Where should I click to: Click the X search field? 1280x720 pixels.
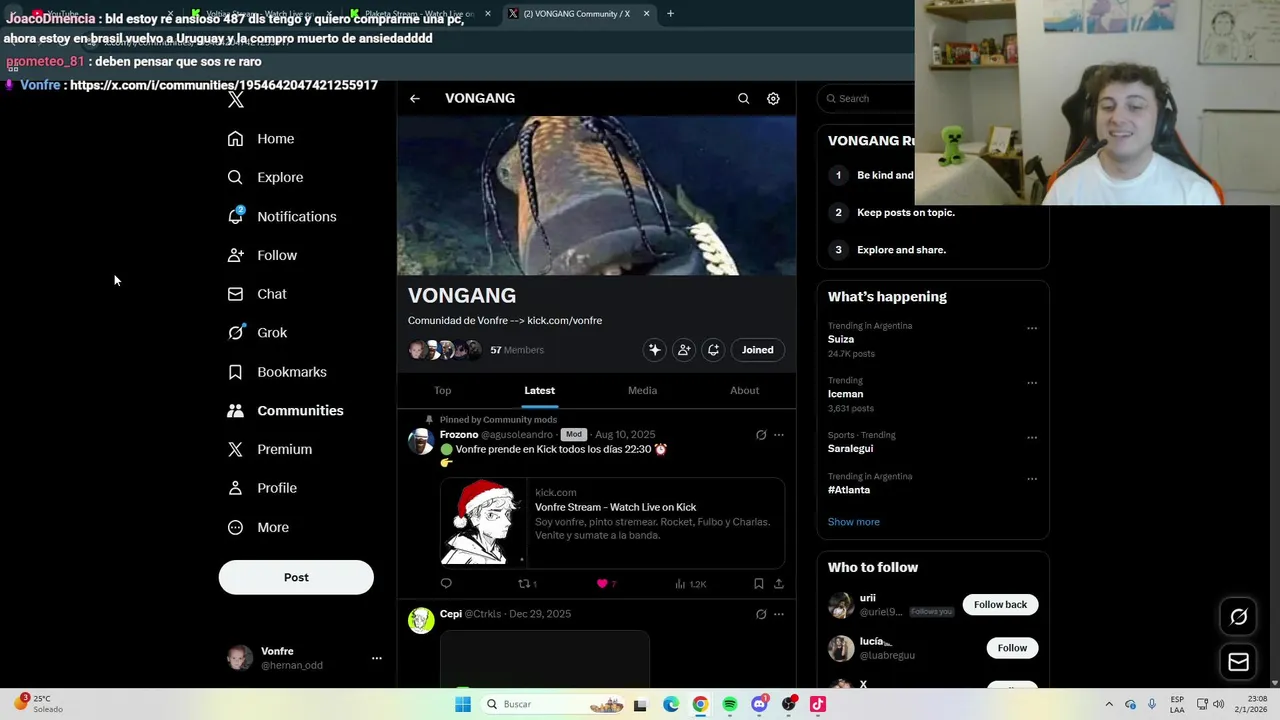(x=866, y=98)
